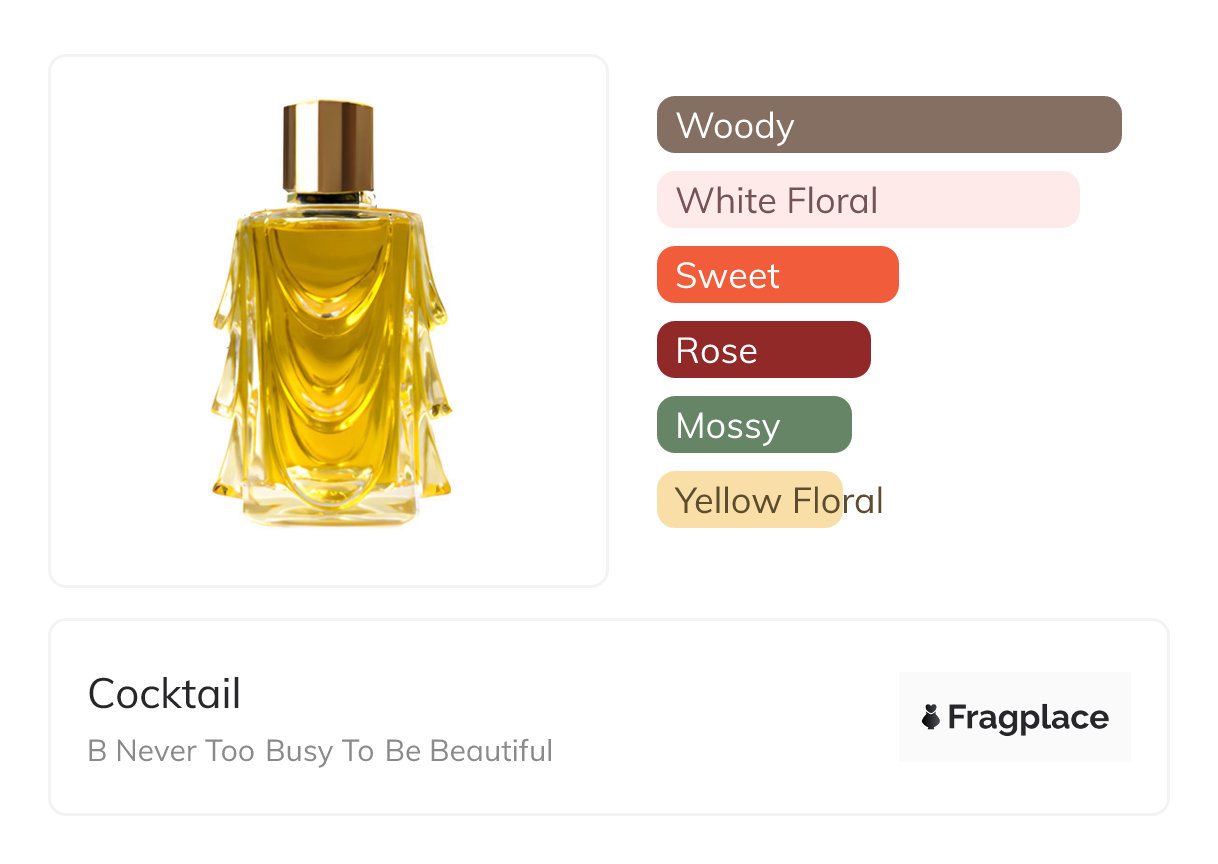Click the "Woody" label text
This screenshot has height=864, width=1218.
coord(735,126)
